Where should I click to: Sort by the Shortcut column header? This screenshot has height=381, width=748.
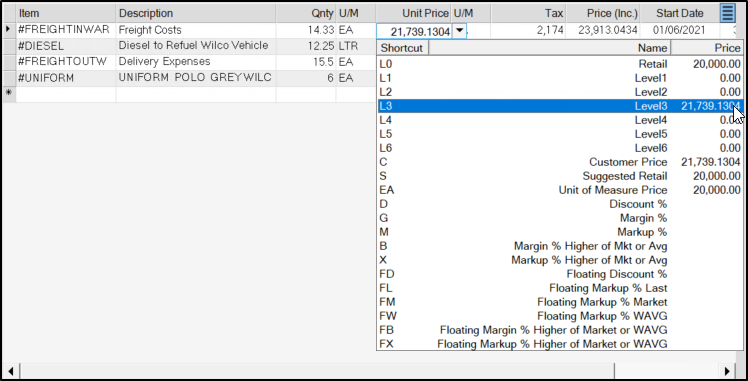click(x=403, y=48)
